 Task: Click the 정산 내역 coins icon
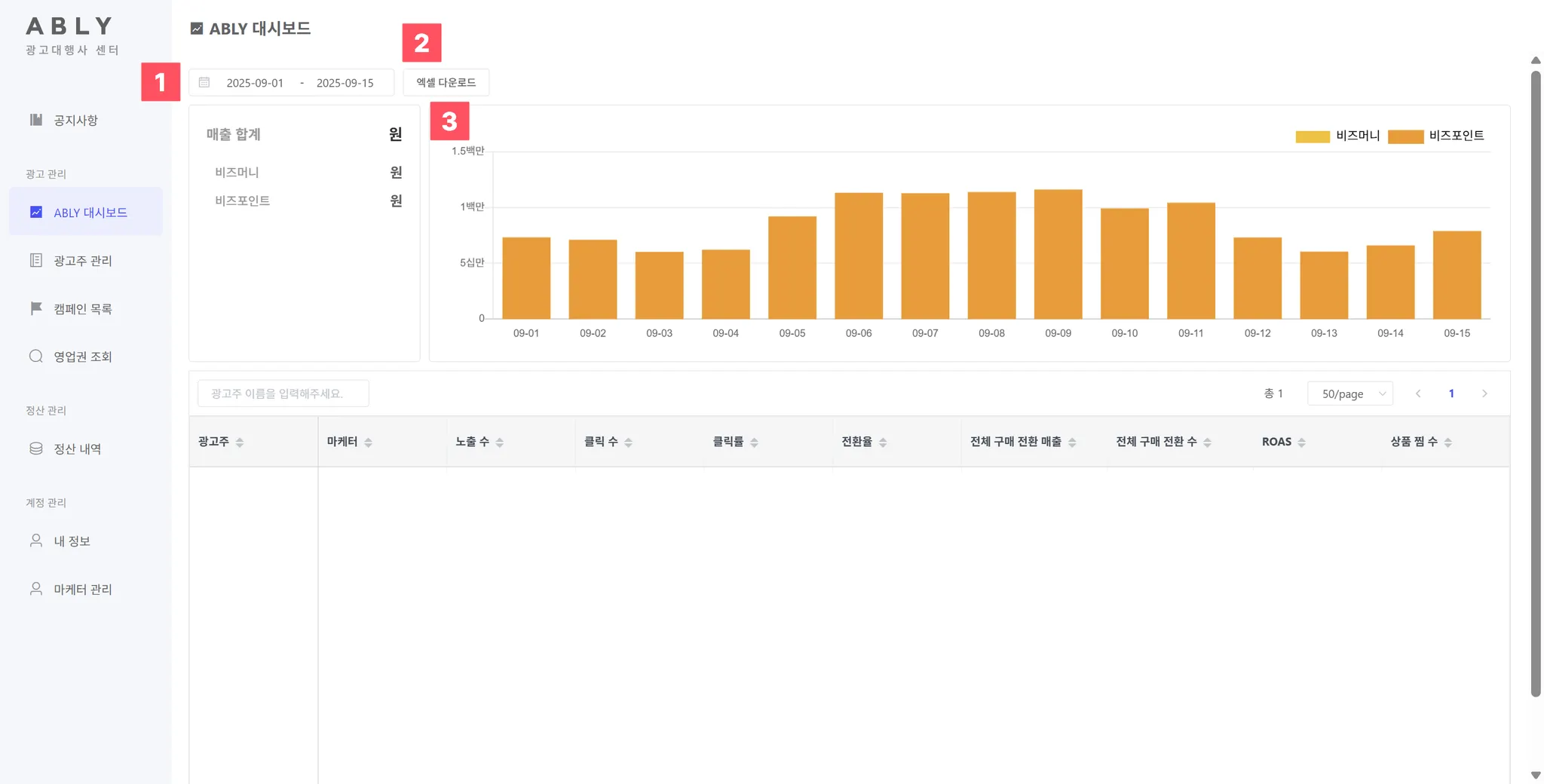pyautogui.click(x=35, y=449)
